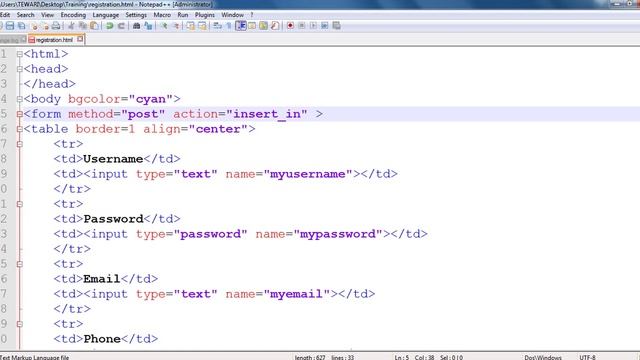Click the Print toolbar icon
Image resolution: width=640 pixels, height=360 pixels.
(x=56, y=26)
